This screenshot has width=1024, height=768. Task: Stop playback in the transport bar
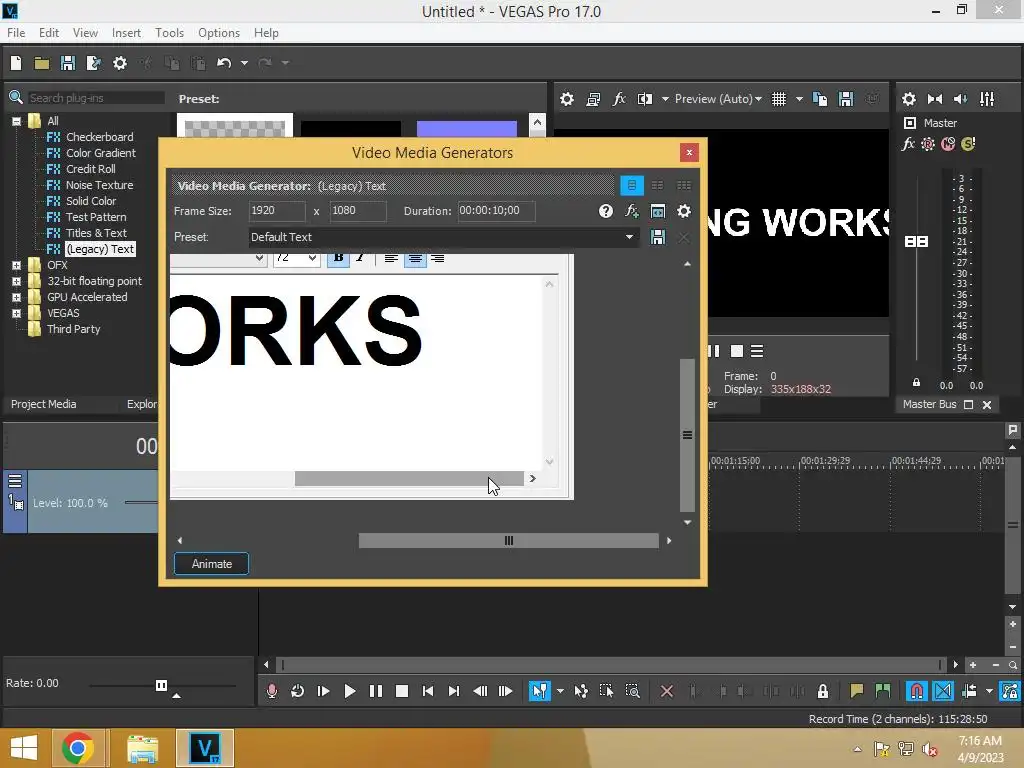point(402,691)
